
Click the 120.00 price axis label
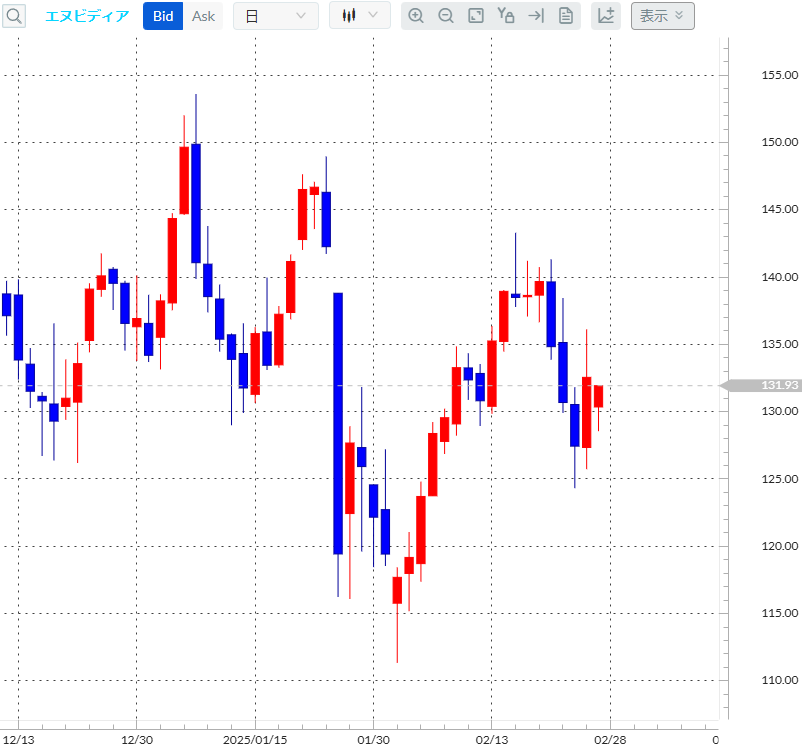pyautogui.click(x=779, y=546)
